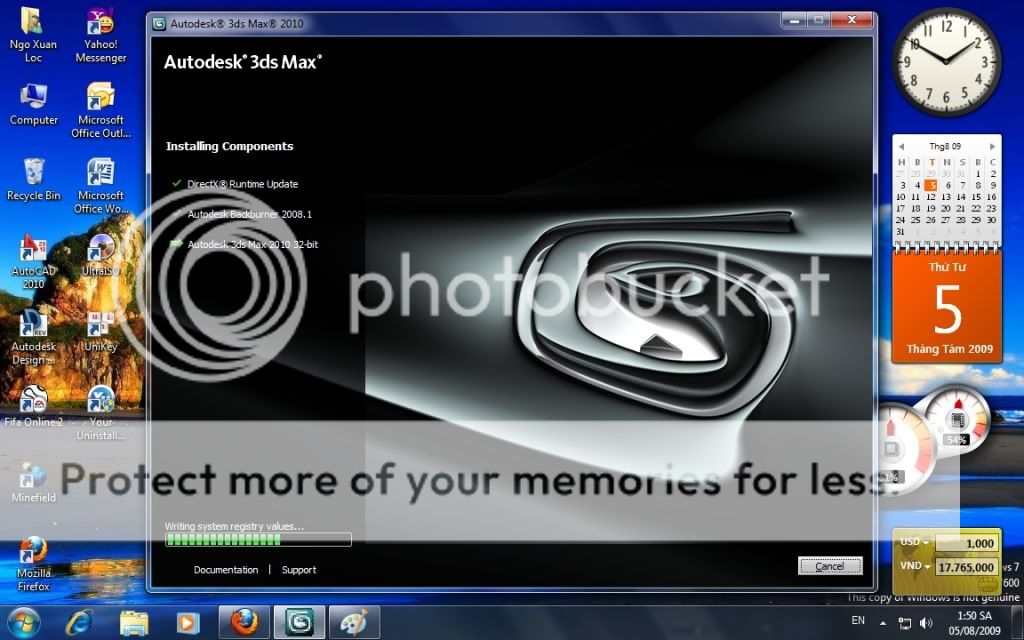Minimize the 3ds Max installer window

tap(794, 21)
